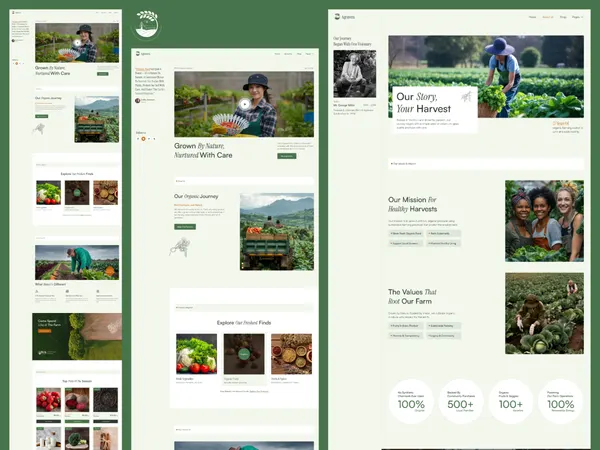600x450 pixels.
Task: Play the hero video in the left full-page mockup
Action: [77, 43]
